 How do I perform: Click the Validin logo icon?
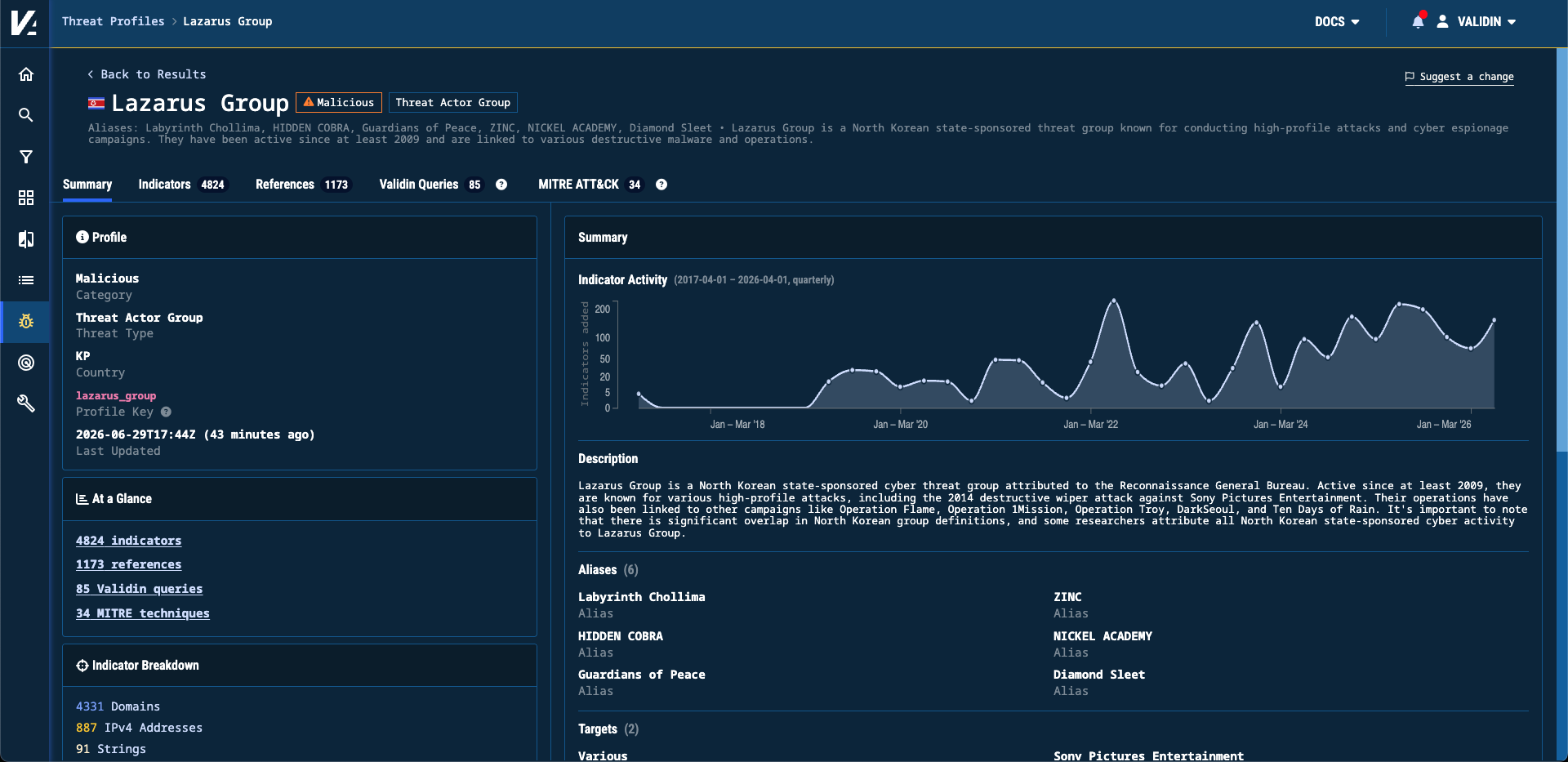coord(24,22)
